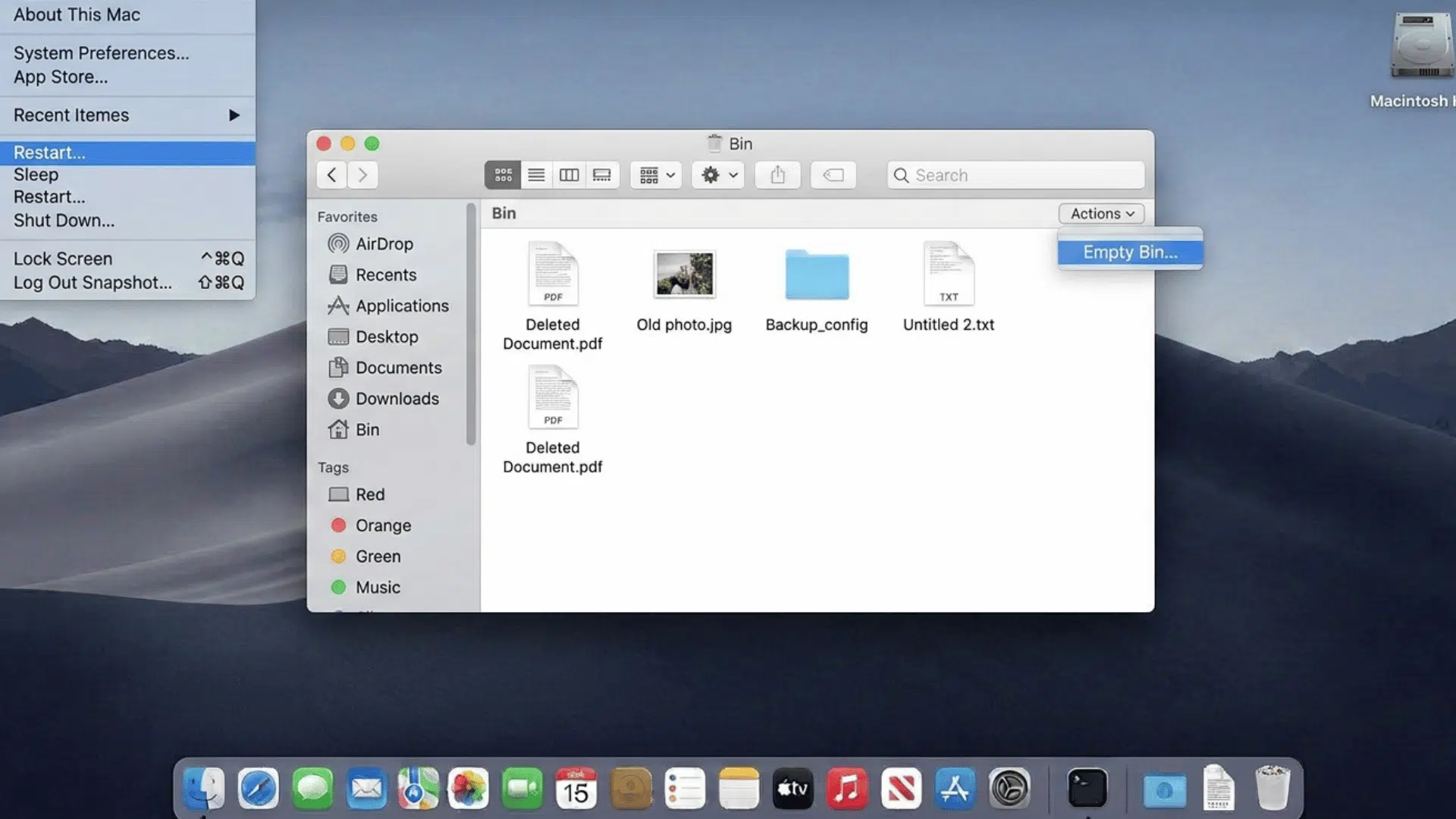Click the Tags sidebar heading
The width and height of the screenshot is (1456, 819).
tap(333, 468)
